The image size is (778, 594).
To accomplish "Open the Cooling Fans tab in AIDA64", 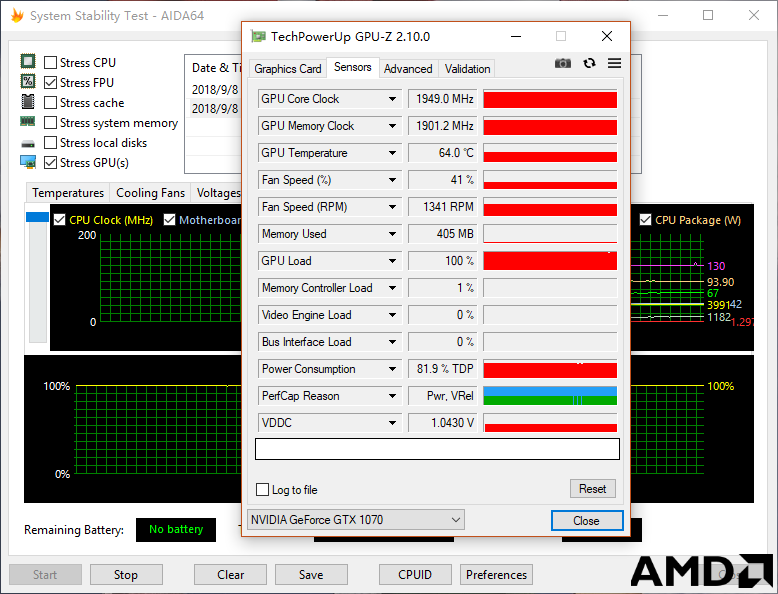I will tap(150, 193).
